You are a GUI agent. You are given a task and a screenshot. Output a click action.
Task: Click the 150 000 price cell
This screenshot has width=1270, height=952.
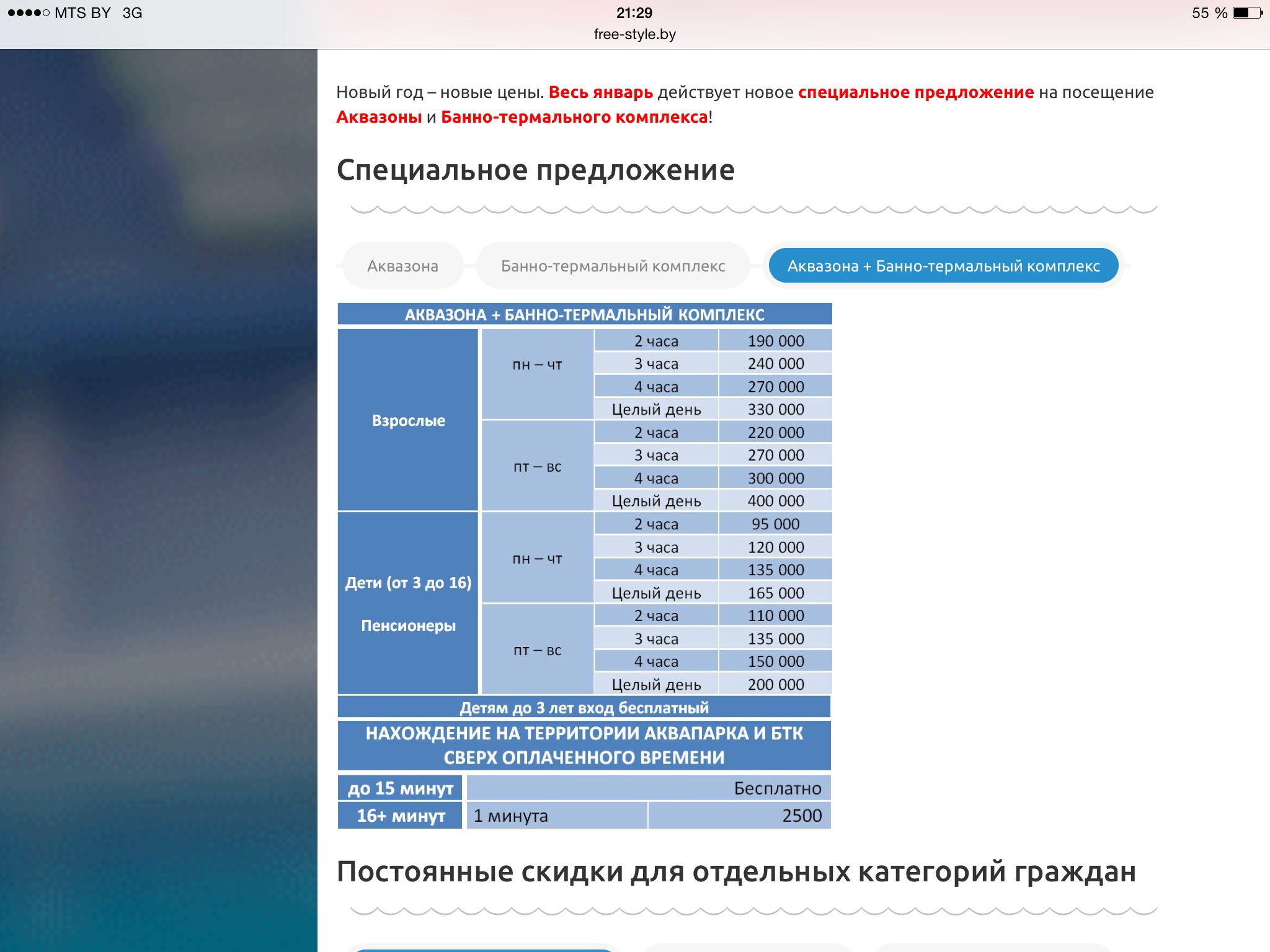[x=775, y=662]
